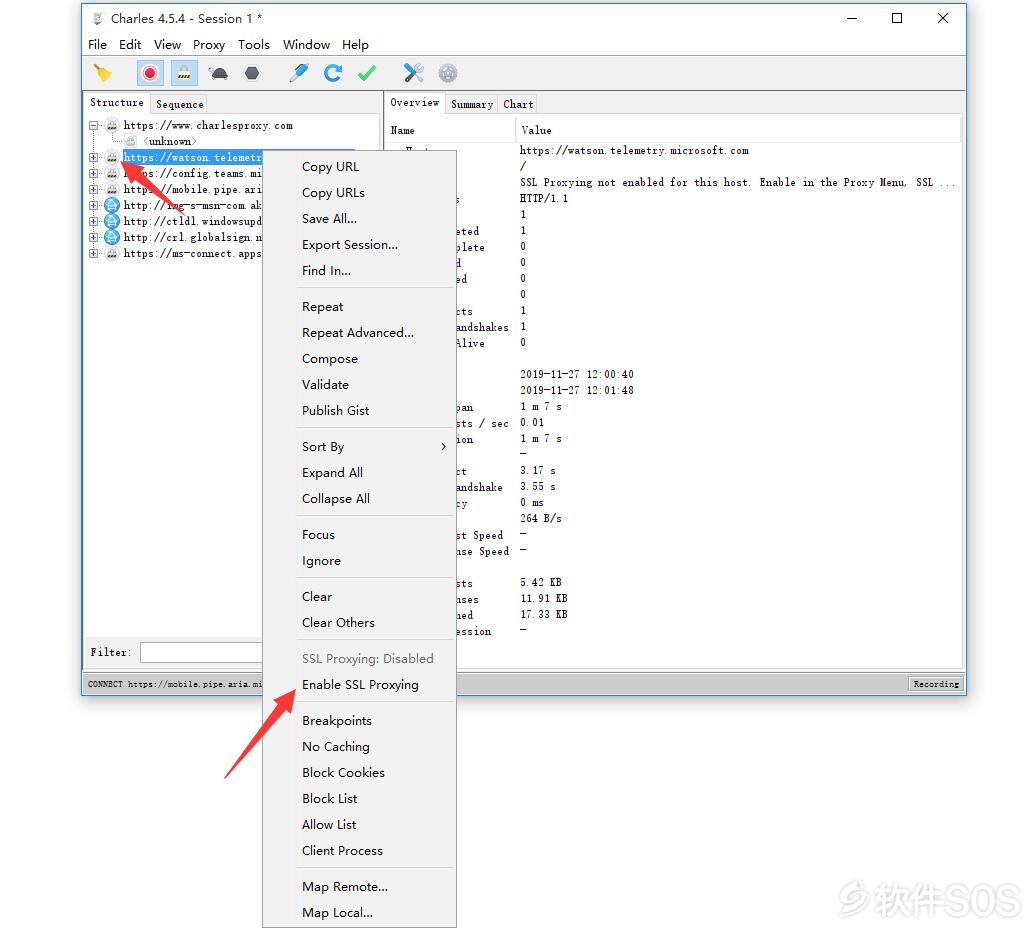
Task: Toggle breakpoints with the hexagon icon
Action: [x=252, y=73]
